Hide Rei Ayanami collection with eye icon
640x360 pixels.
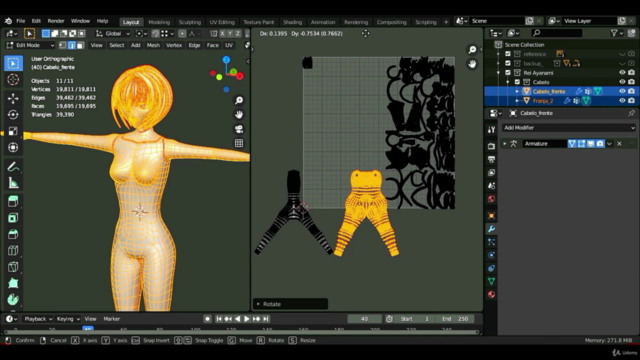coord(622,73)
